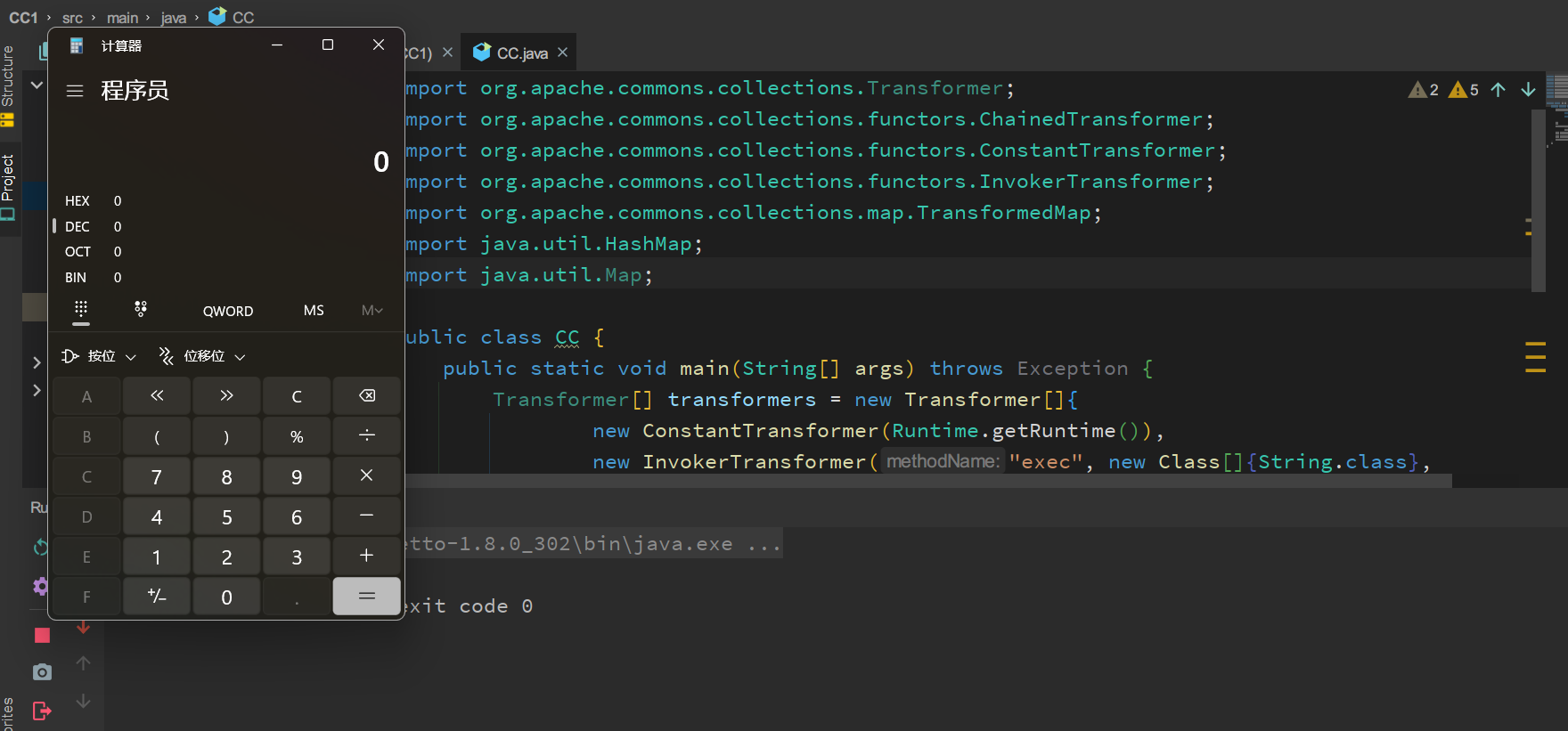Image resolution: width=1568 pixels, height=731 pixels.
Task: Click the src breadcrumb item
Action: (x=73, y=18)
